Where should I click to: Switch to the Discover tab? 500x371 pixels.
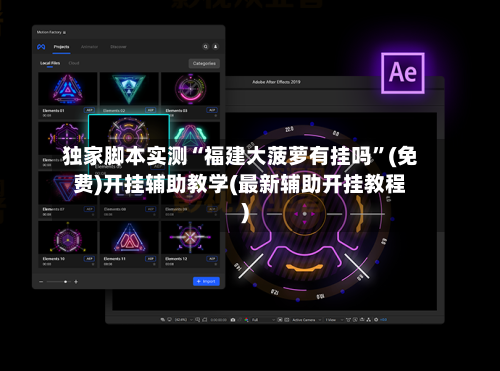[118, 47]
